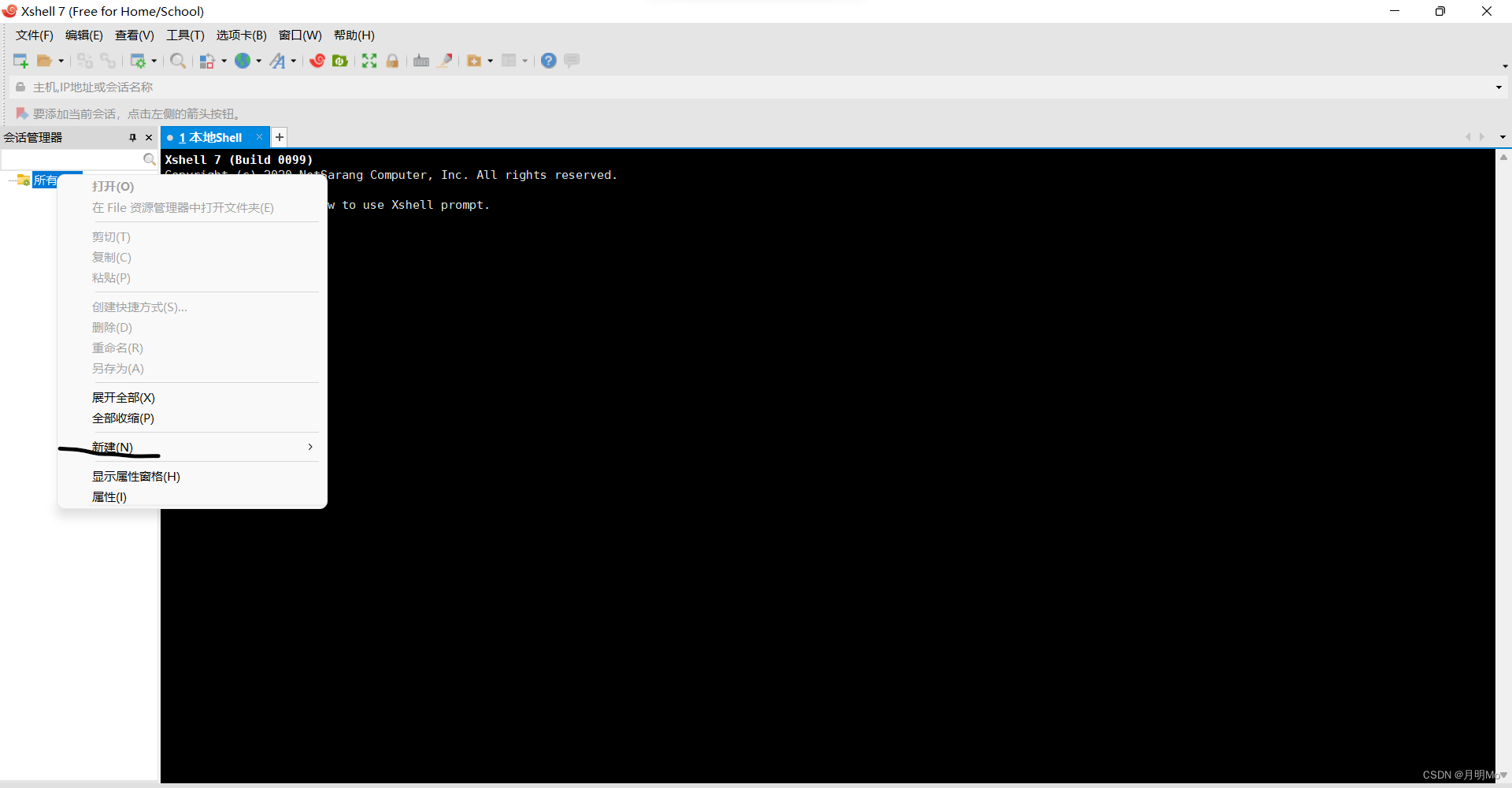Expand the session properties dropdown arrow
Viewport: 1512px width, 788px height.
coord(154,61)
